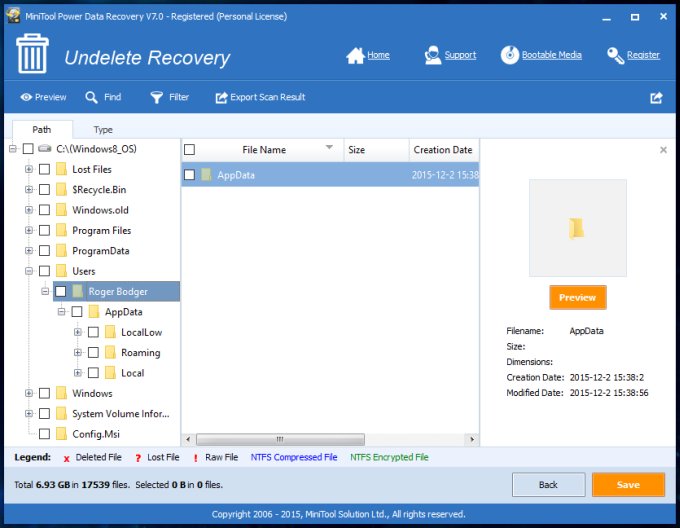Click the red question mark Lost File icon
Viewport: 680px width, 528px height.
[138, 458]
